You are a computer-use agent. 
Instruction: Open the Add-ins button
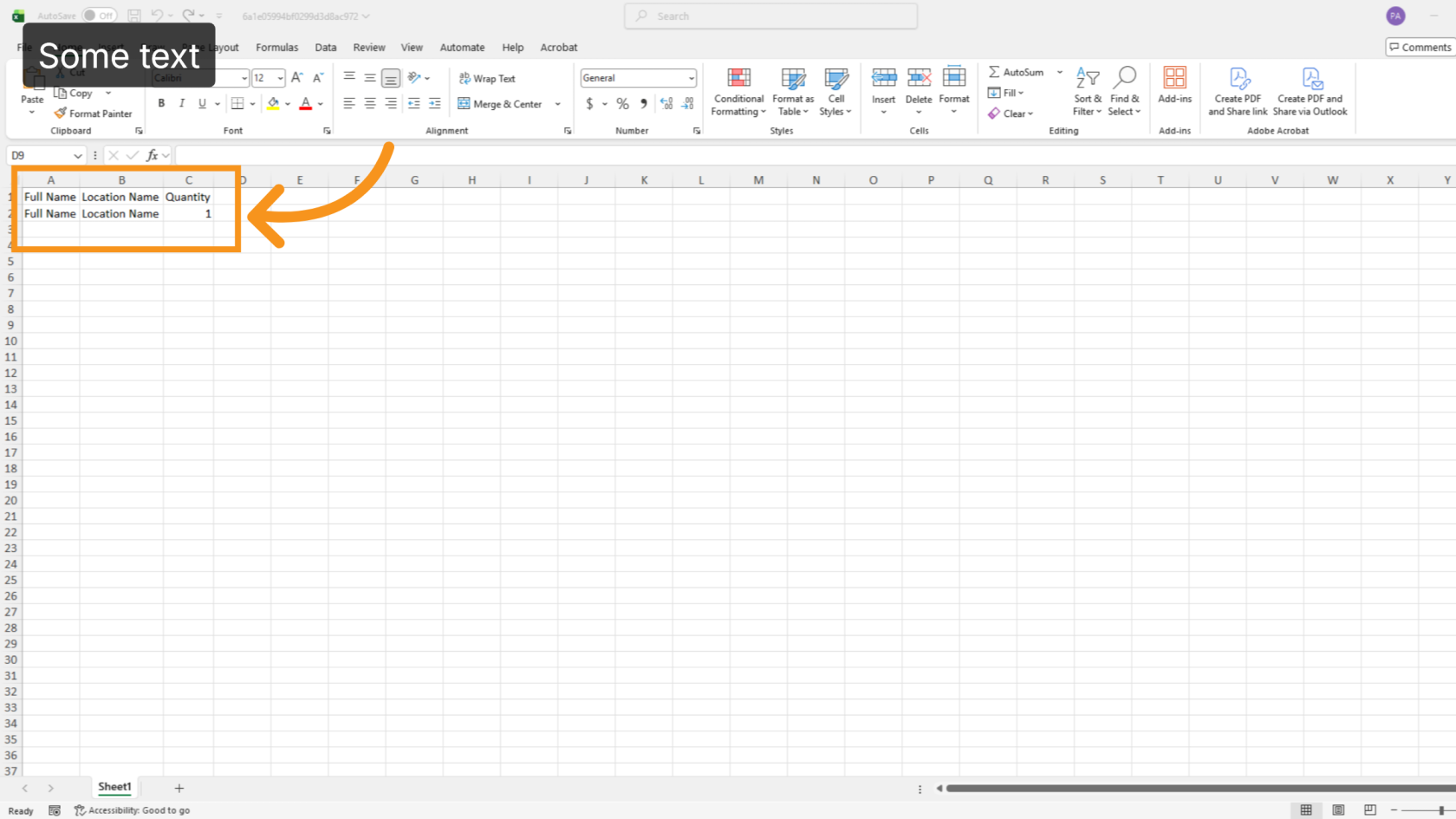1175,86
